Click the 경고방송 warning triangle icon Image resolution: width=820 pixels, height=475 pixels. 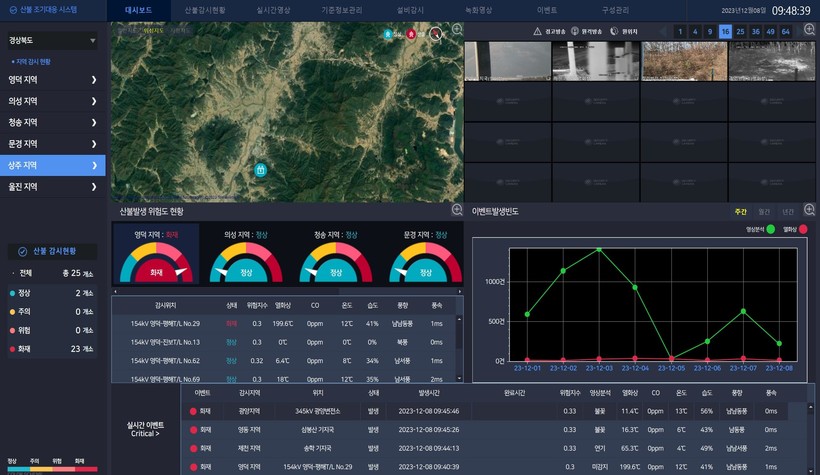pos(538,32)
